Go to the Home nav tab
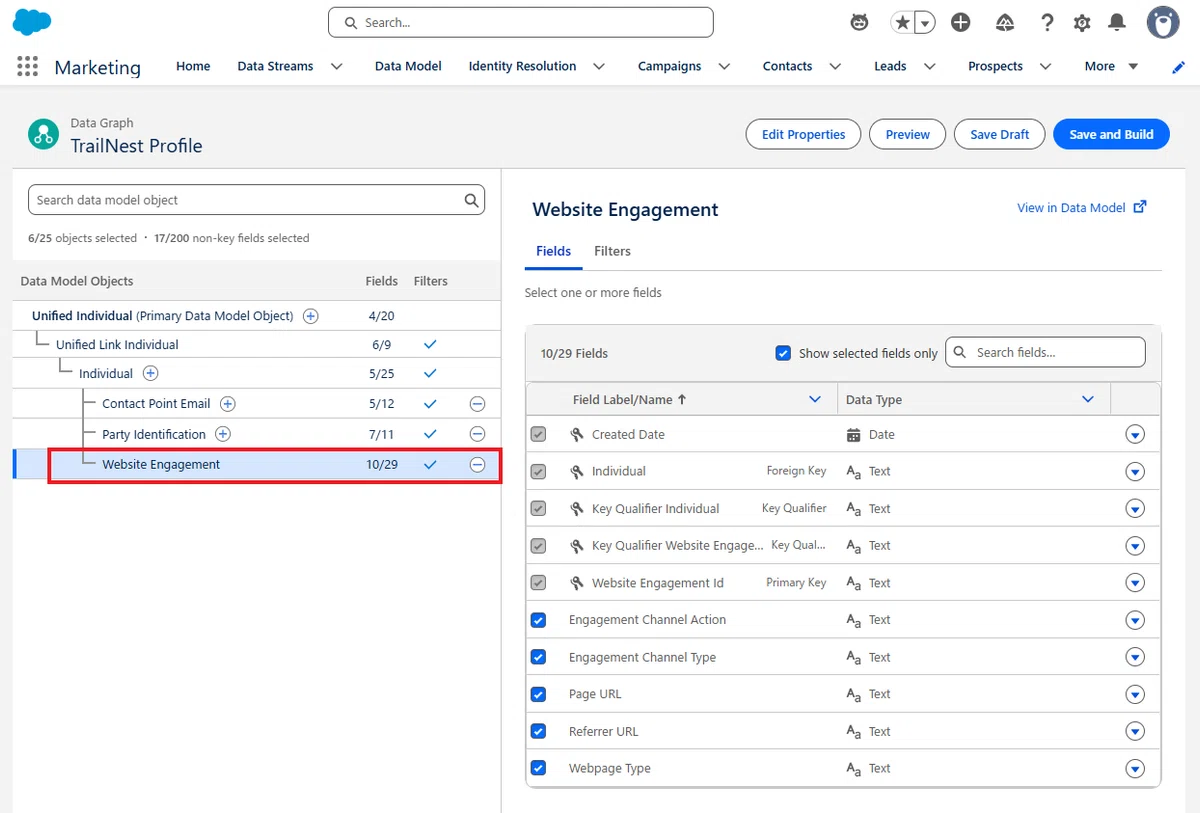1200x813 pixels. (x=193, y=66)
